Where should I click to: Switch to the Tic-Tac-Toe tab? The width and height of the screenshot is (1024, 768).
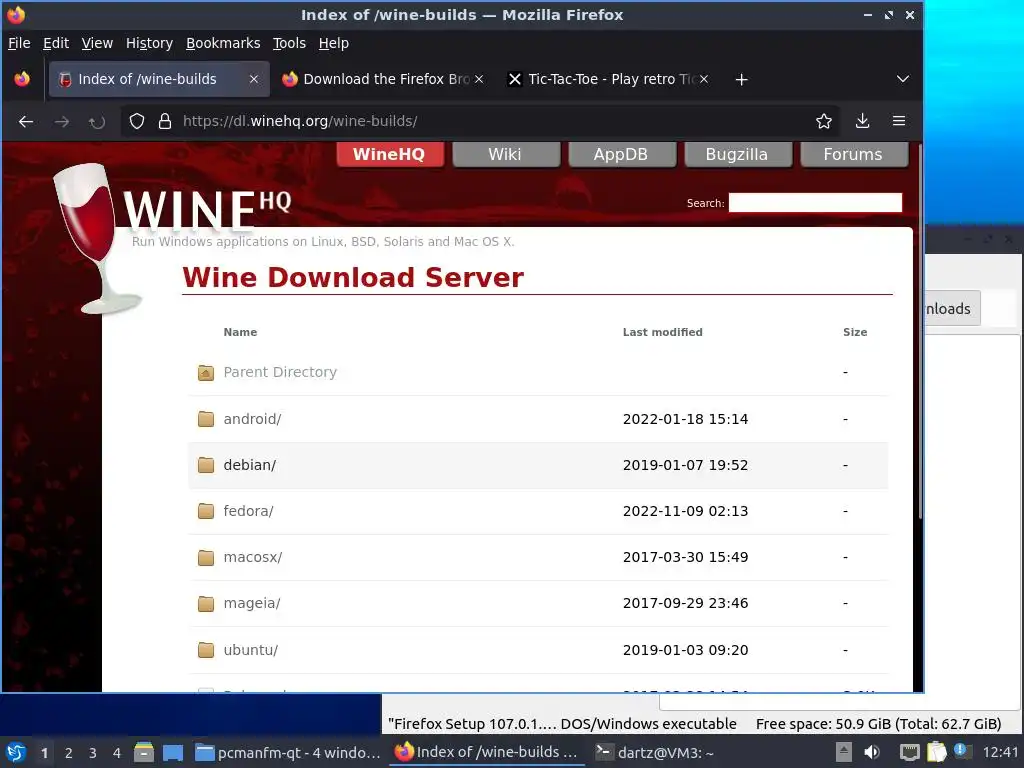(608, 79)
